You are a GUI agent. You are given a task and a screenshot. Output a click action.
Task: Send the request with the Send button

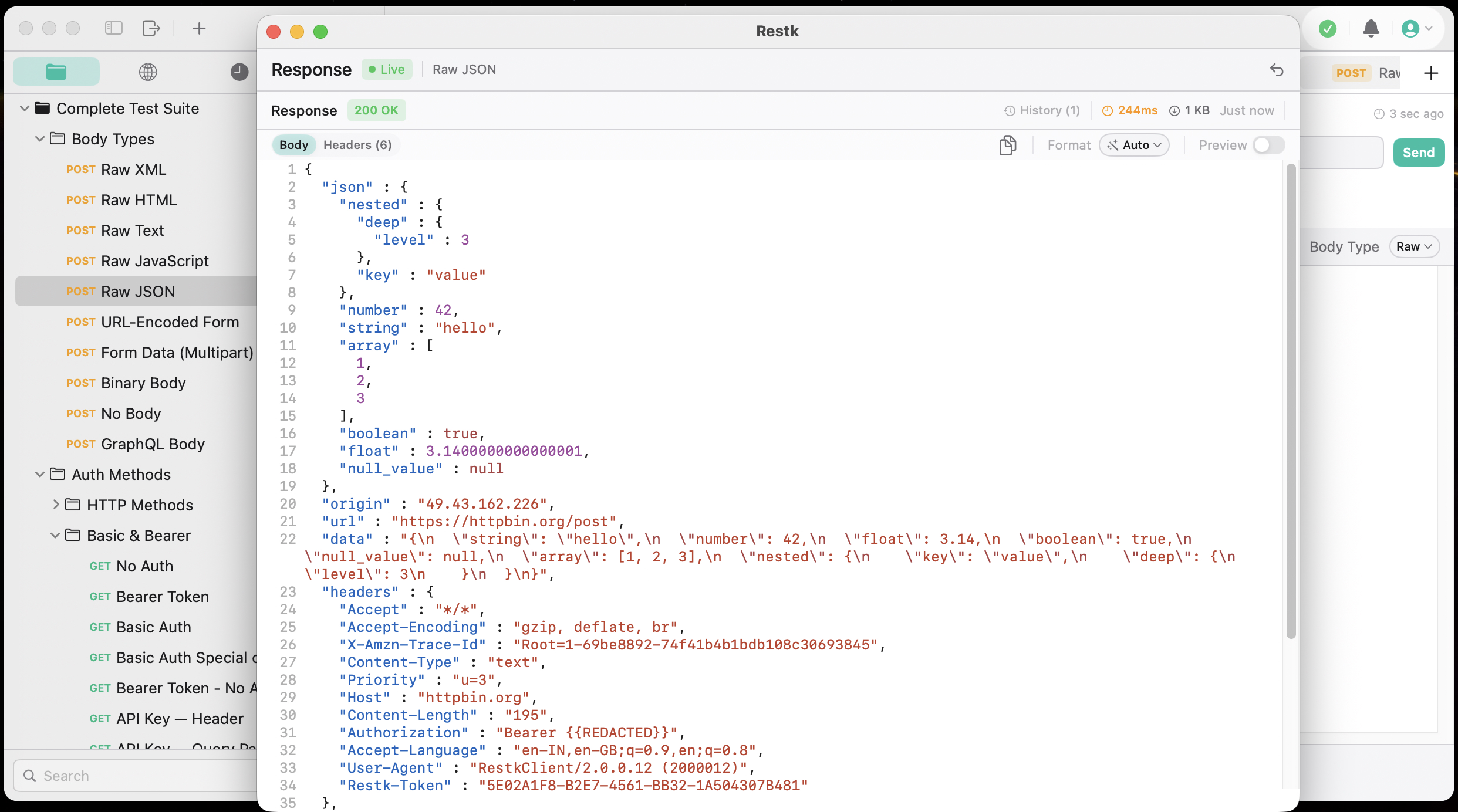point(1419,153)
